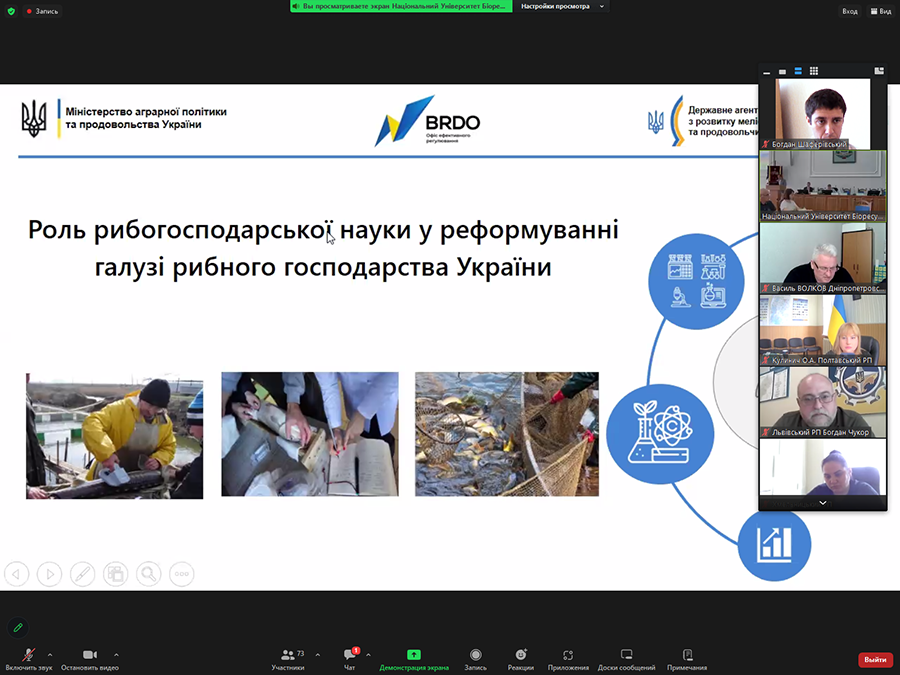Open Доски сообщений whiteboards
Viewport: 900px width, 675px height.
[626, 659]
